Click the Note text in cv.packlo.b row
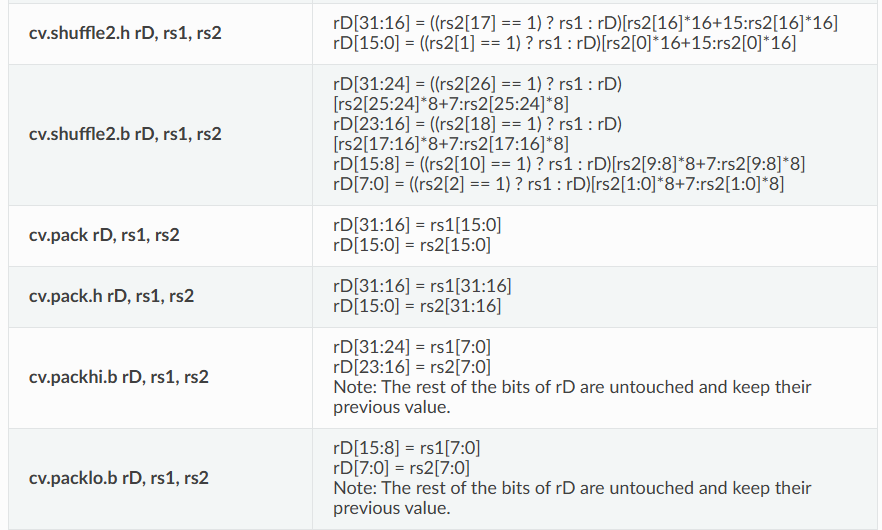The image size is (882, 530). 572,498
